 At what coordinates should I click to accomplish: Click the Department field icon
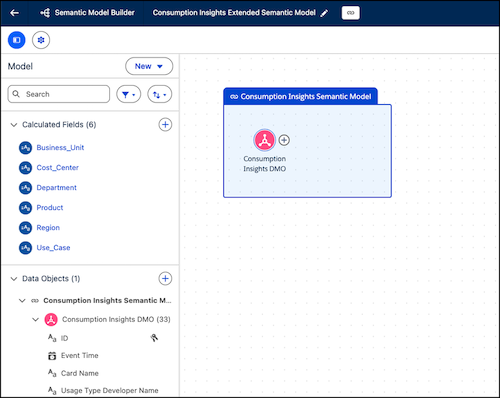coord(25,188)
